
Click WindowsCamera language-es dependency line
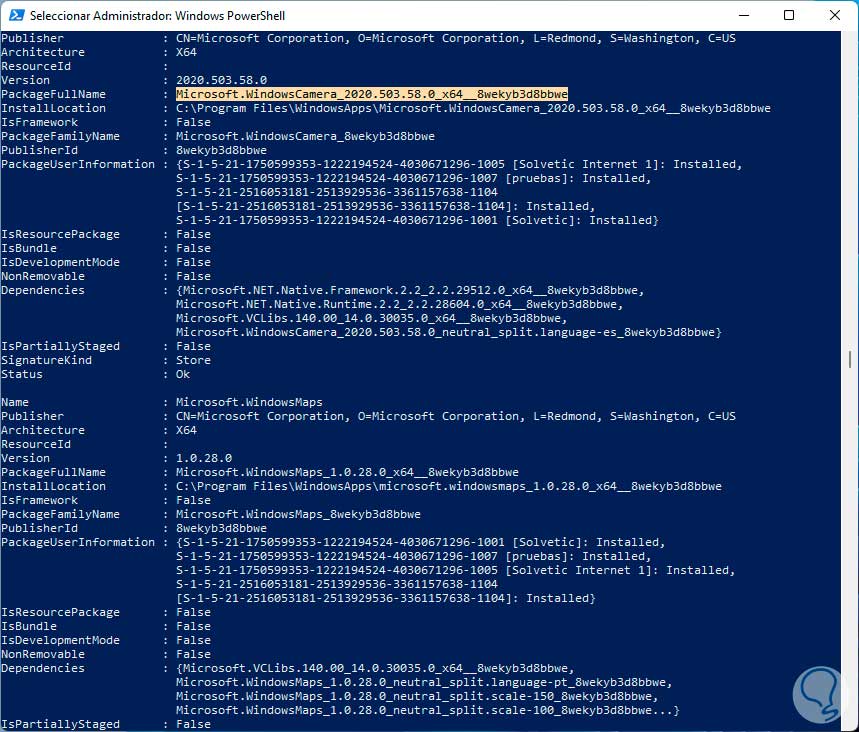pos(449,333)
